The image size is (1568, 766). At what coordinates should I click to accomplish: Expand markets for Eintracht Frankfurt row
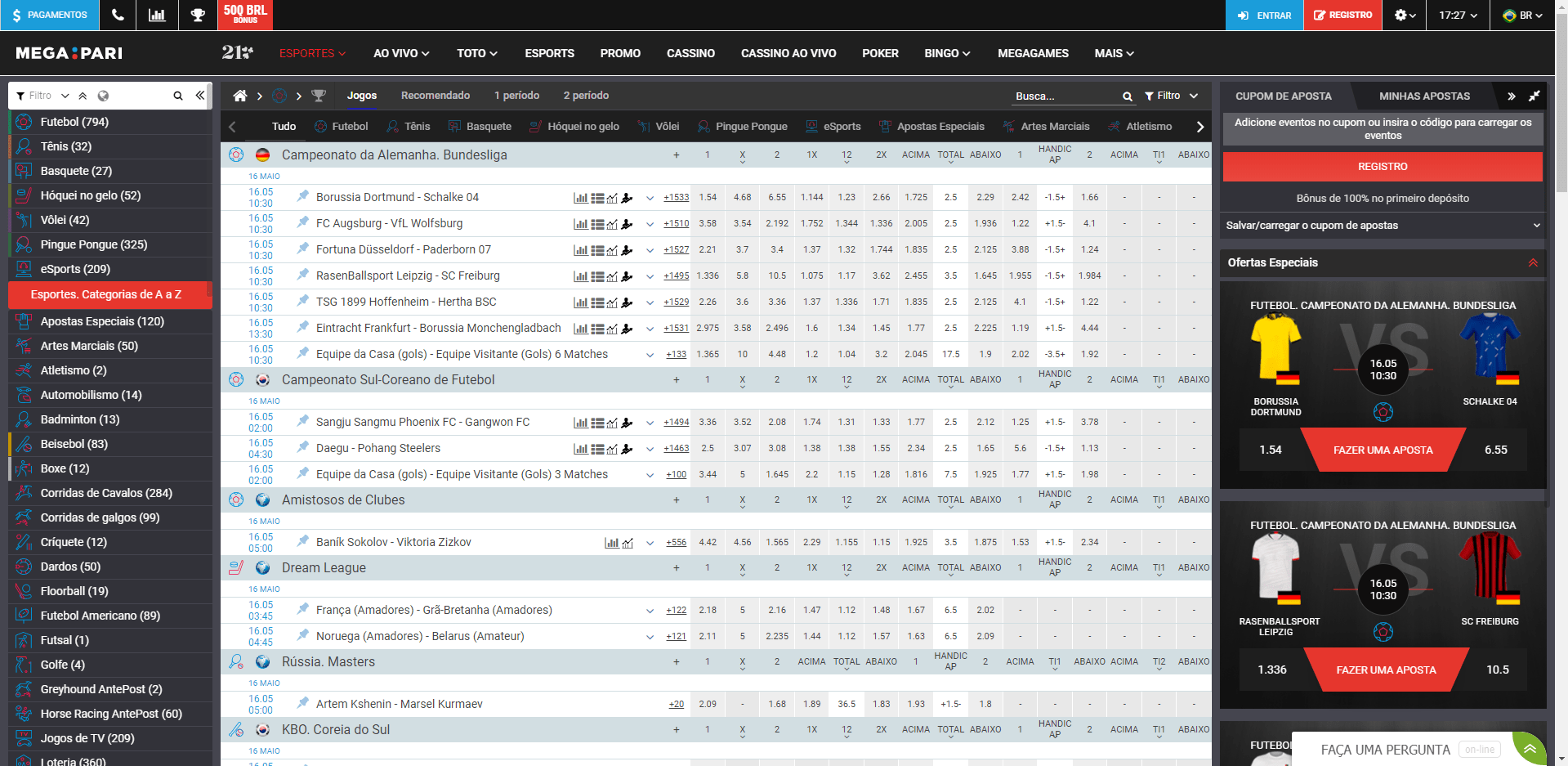coord(650,329)
